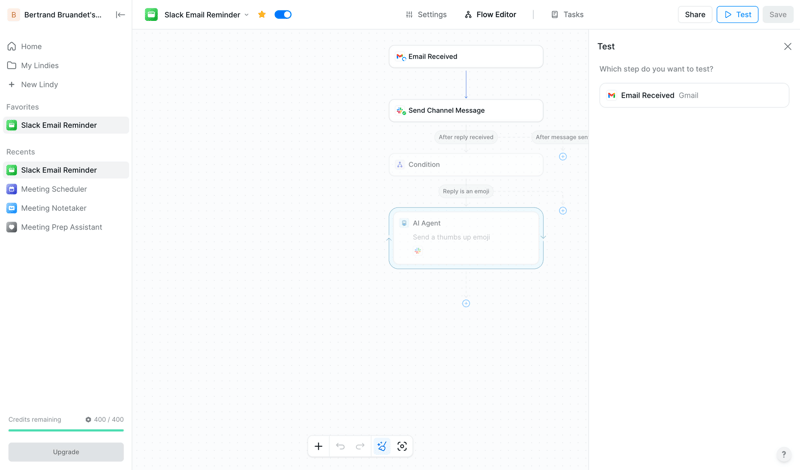Click the My Lindies folder icon

[x=12, y=65]
